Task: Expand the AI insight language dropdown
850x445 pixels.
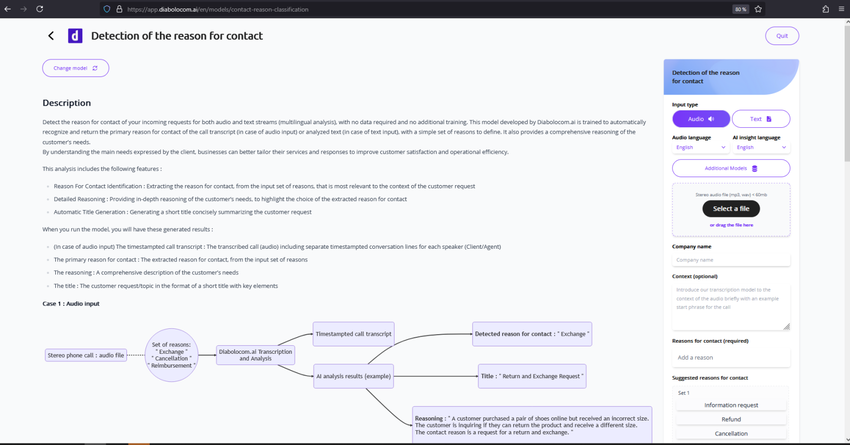Action: (x=760, y=147)
